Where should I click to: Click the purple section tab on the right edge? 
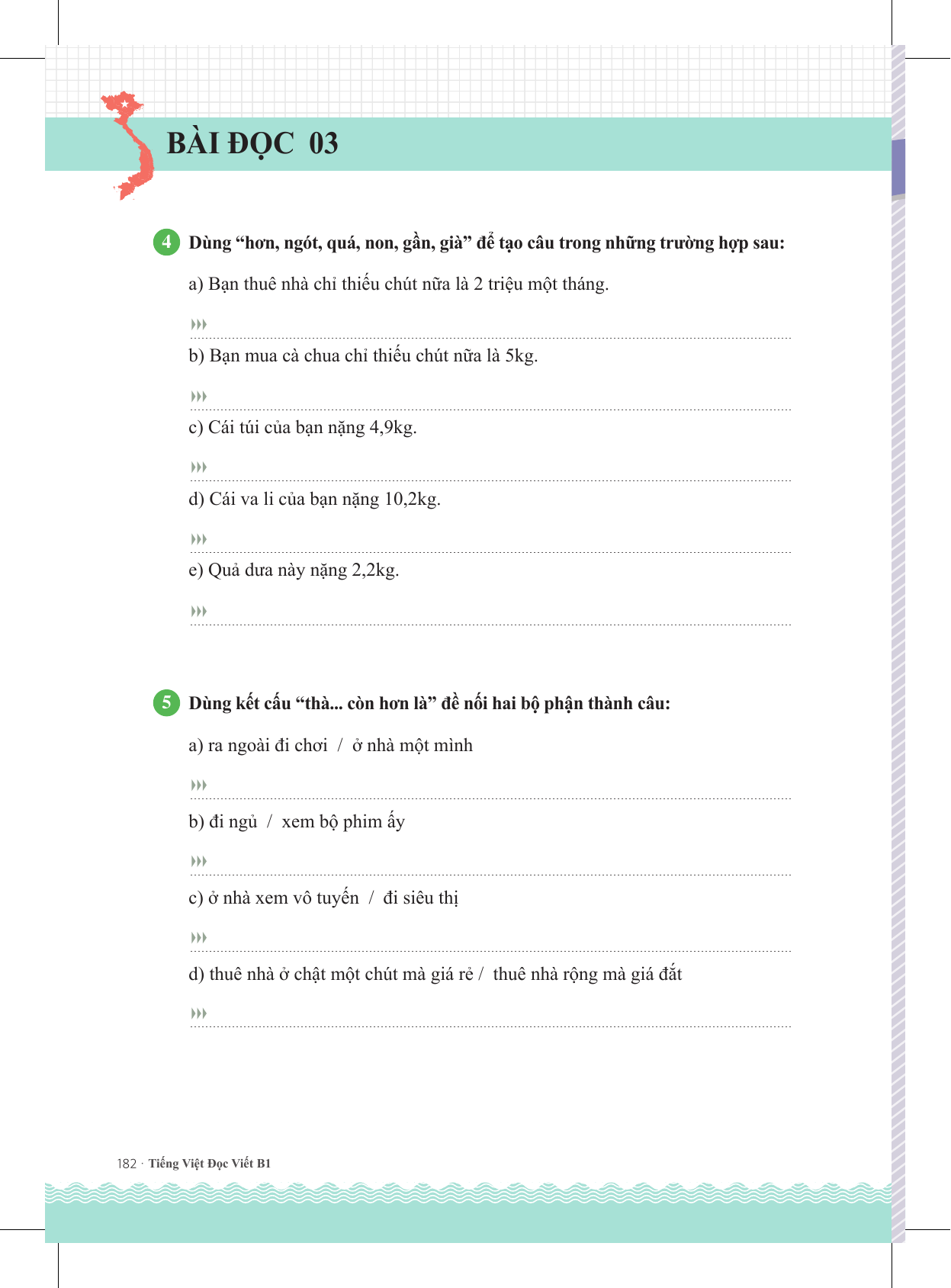tap(898, 168)
